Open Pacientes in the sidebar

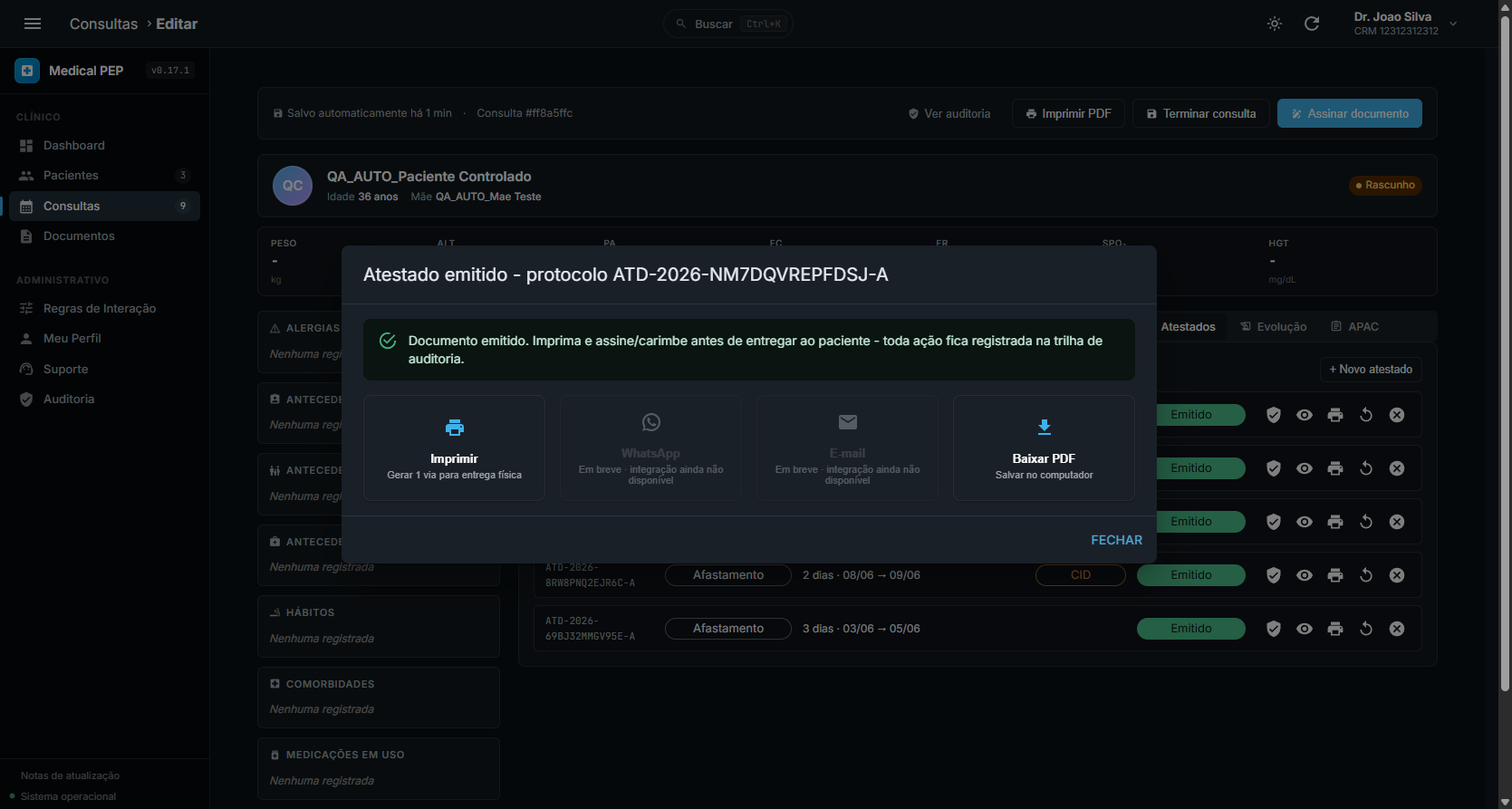104,175
